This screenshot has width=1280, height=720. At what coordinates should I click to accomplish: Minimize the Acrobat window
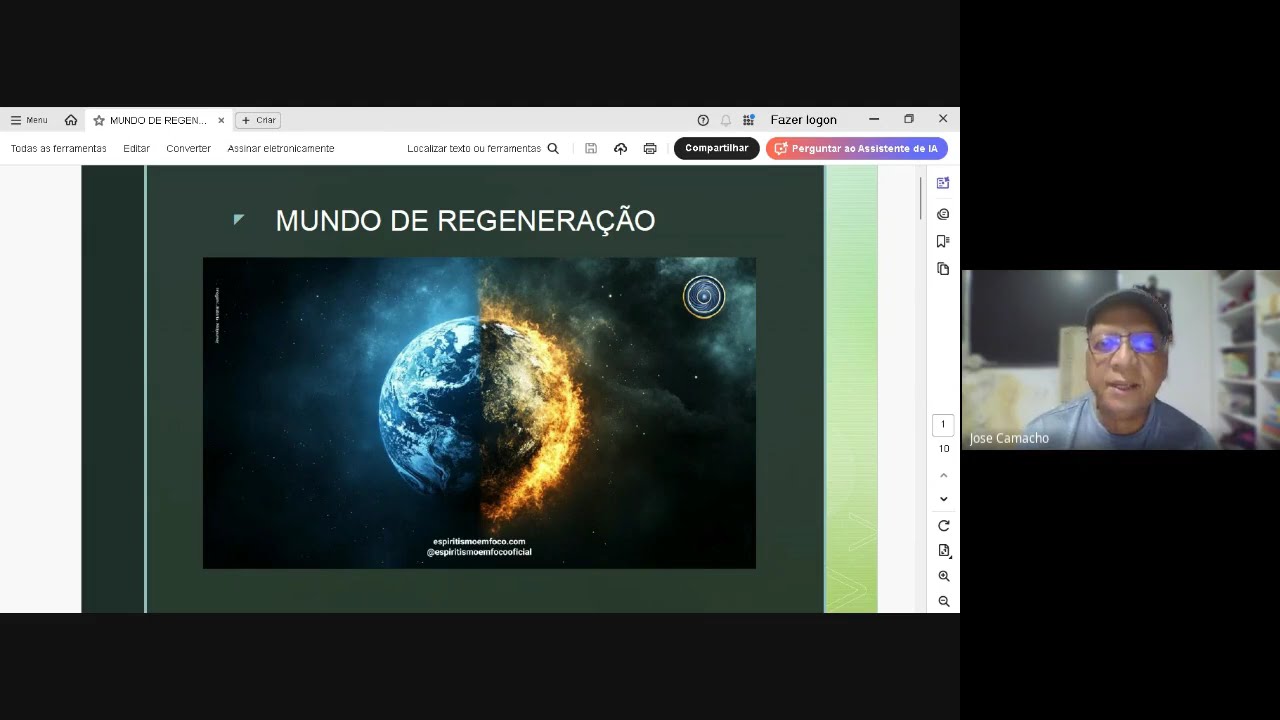coord(874,119)
